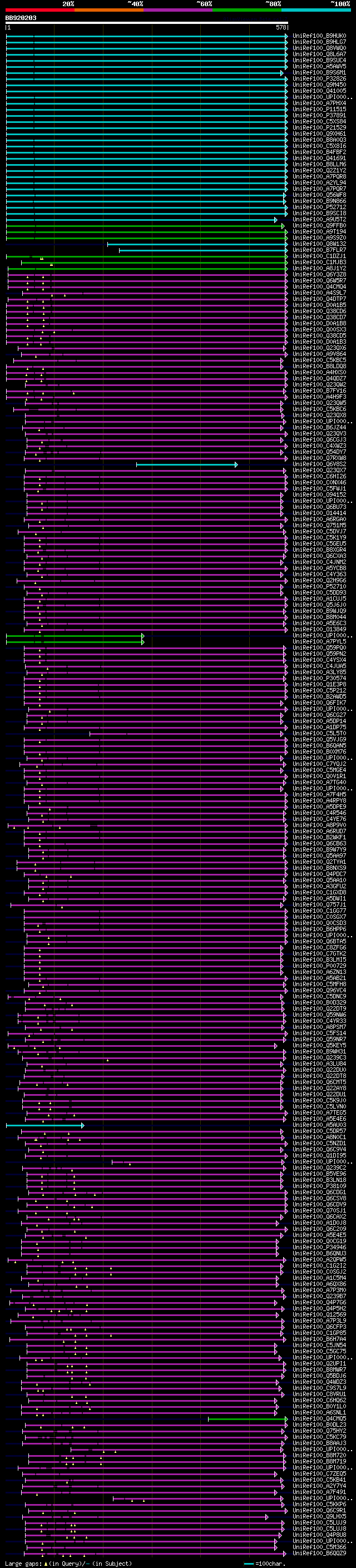The width and height of the screenshot is (356, 1568).
Task: Click hit label UniRef100_Q4DTP7
Action: coord(319,299)
